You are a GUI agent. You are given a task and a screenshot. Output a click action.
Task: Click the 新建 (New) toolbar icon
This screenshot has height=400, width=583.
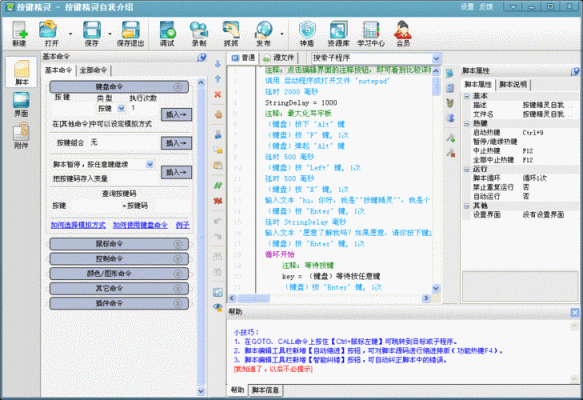coord(19,33)
